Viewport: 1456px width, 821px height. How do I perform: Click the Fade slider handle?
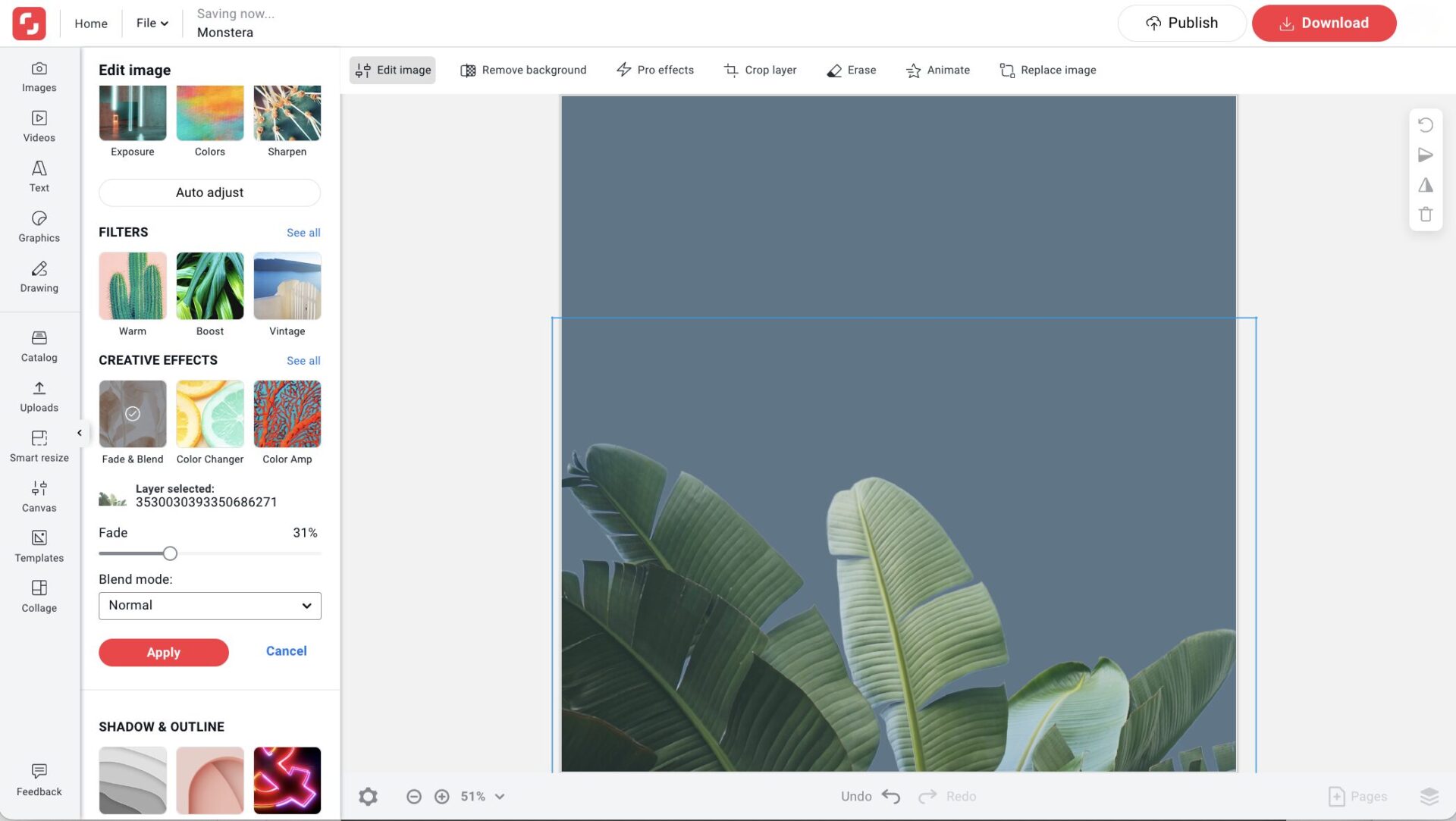coord(170,553)
